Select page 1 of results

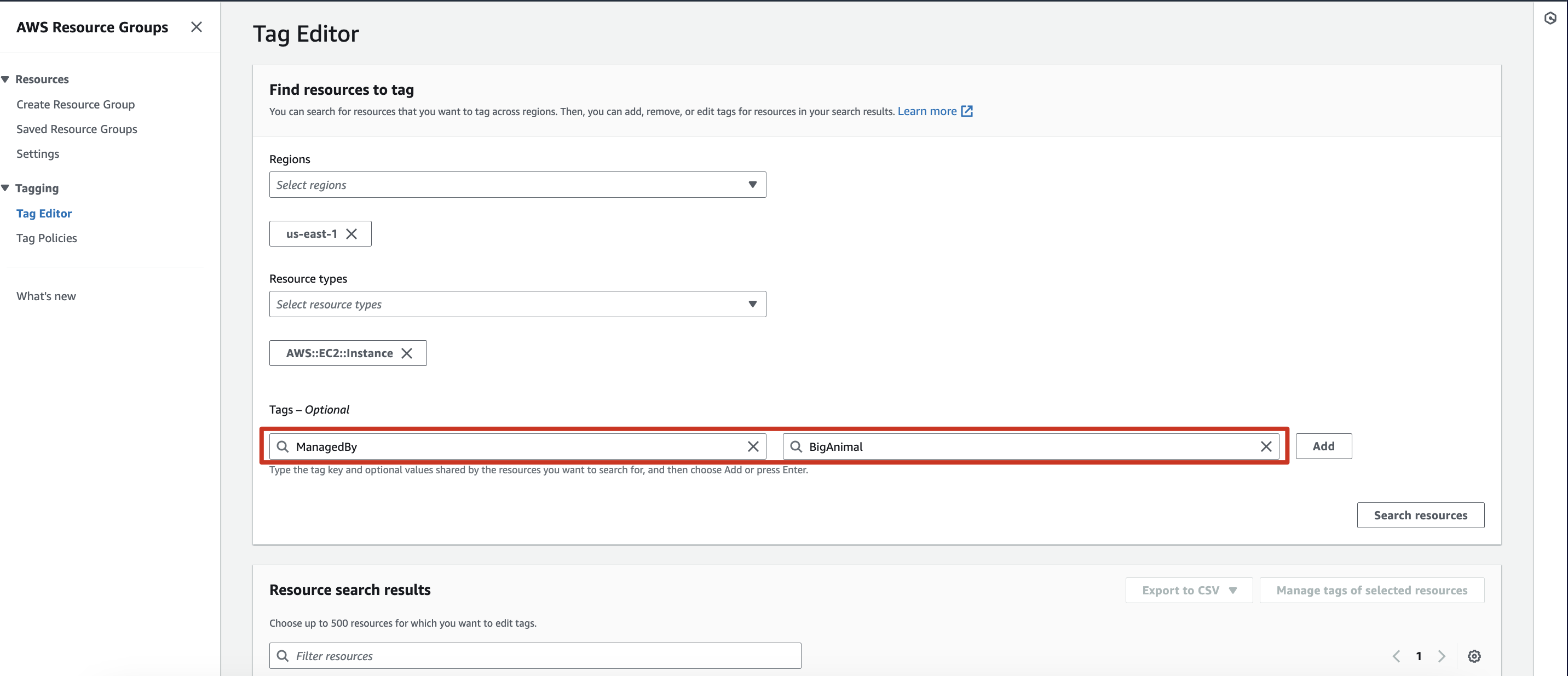click(1418, 656)
